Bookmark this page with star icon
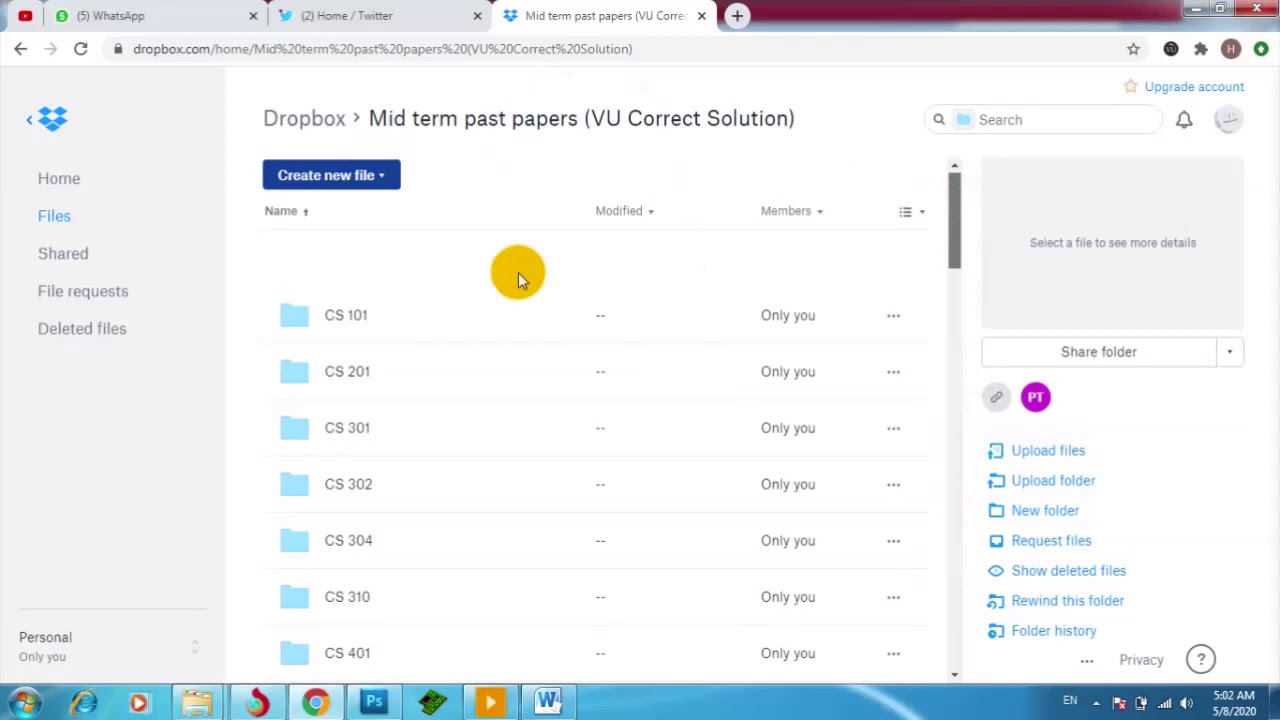This screenshot has height=720, width=1280. 1133,49
